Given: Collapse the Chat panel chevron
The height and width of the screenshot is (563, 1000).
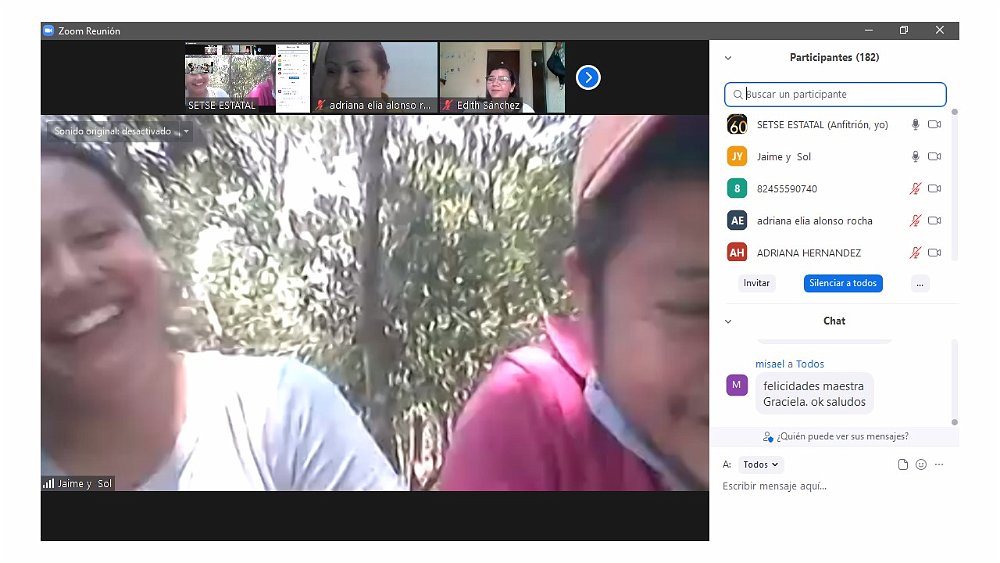Looking at the screenshot, I should [x=728, y=321].
